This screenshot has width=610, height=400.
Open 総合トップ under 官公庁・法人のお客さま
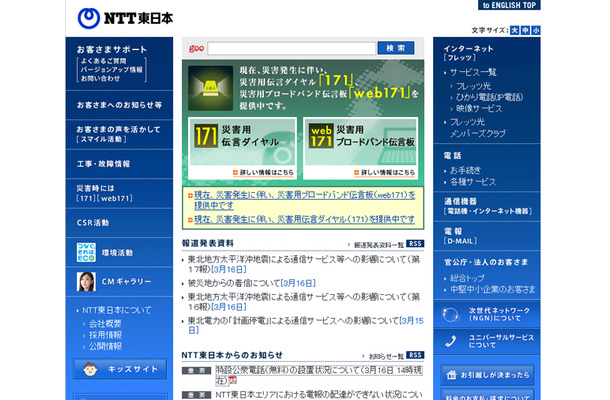tap(467, 278)
